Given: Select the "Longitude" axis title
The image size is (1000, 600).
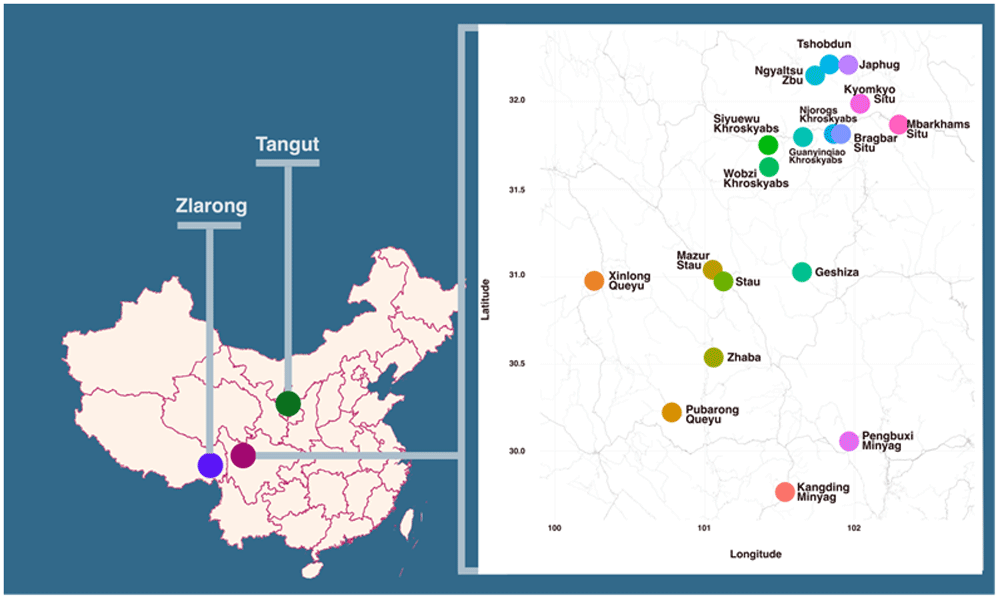Looking at the screenshot, I should pos(756,554).
